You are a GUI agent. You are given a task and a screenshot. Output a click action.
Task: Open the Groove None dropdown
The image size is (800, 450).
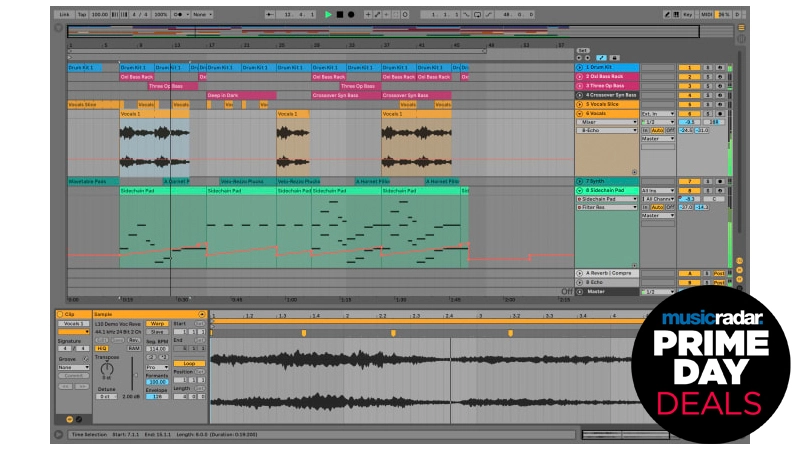point(73,367)
